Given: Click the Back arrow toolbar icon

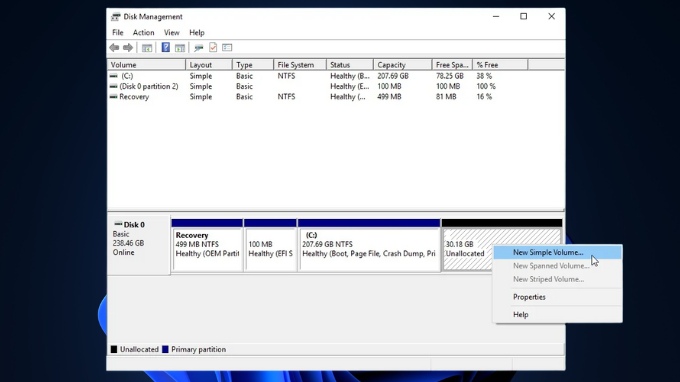Looking at the screenshot, I should click(114, 48).
